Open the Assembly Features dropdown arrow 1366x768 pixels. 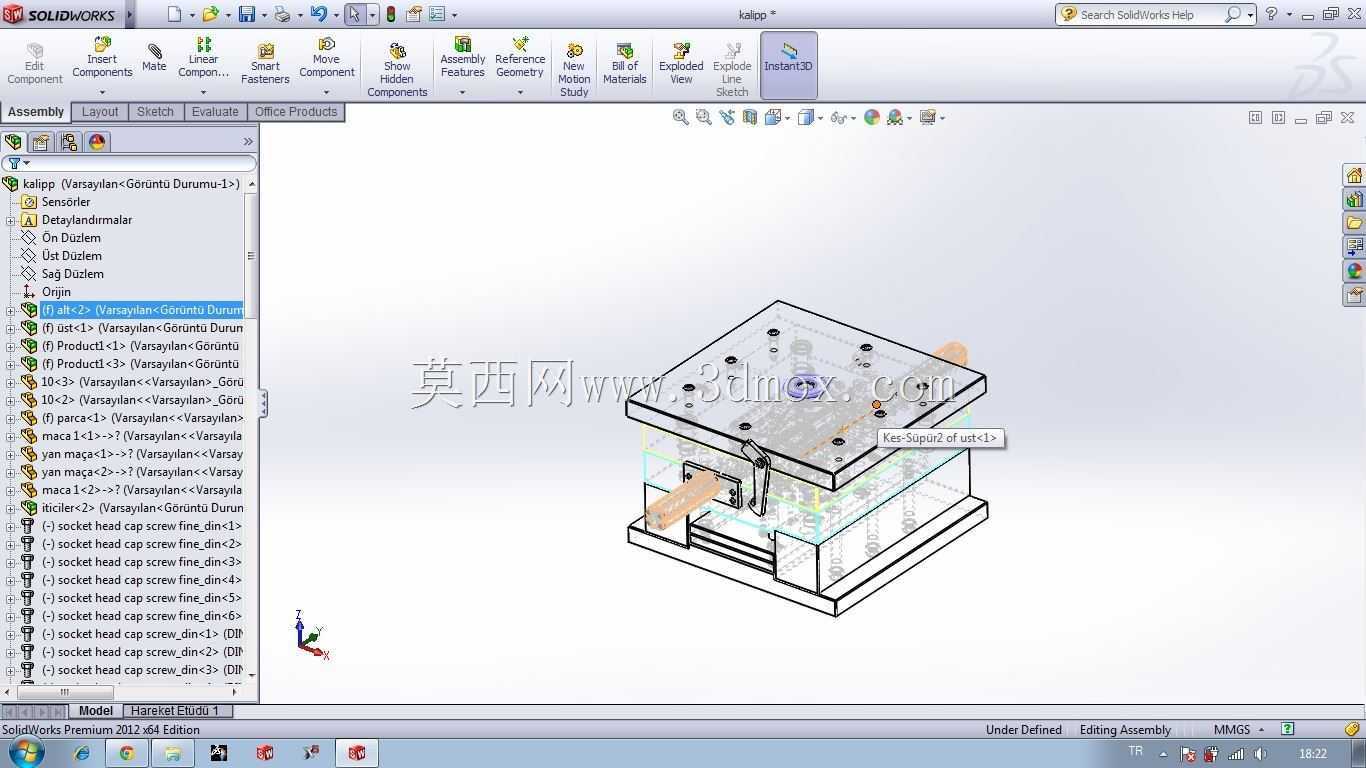463,93
